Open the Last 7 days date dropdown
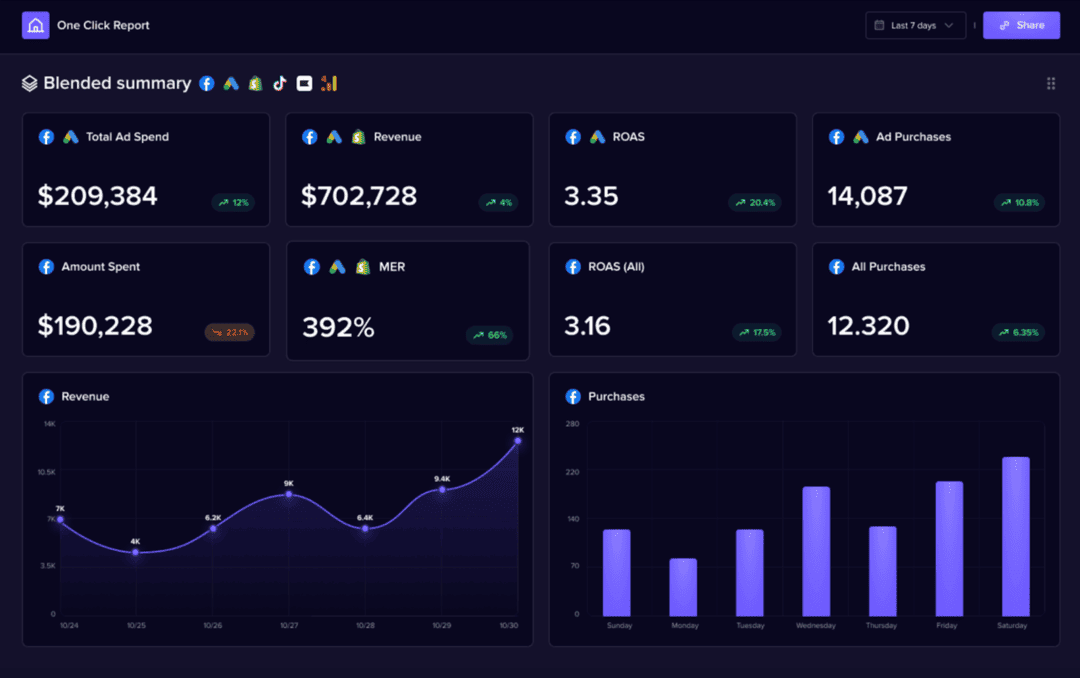 915,25
